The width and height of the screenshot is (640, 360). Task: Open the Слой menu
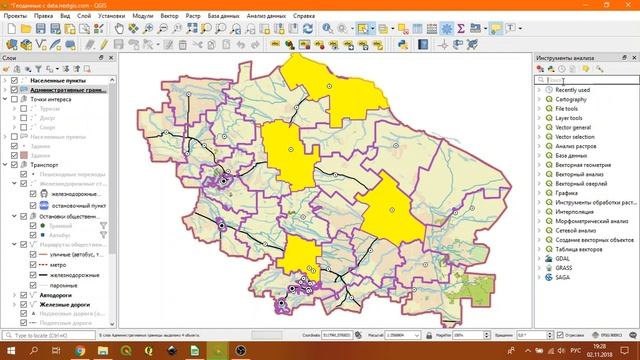click(84, 16)
